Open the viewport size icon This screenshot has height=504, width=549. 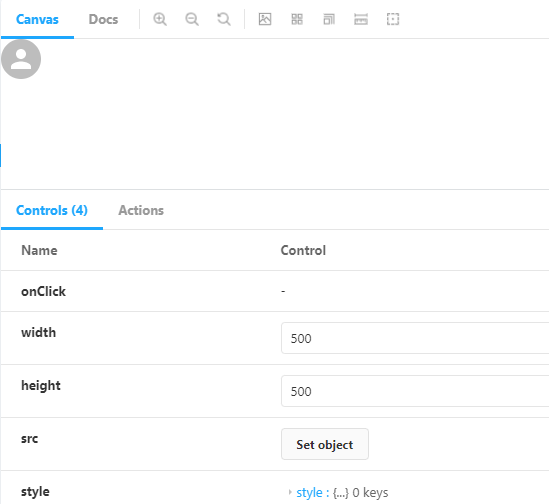point(329,19)
